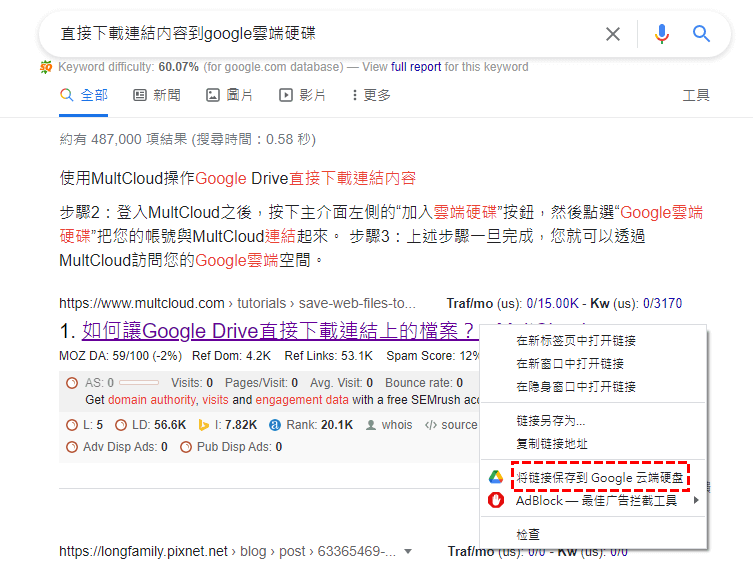
Task: Click the I: 7.82K Bing index value
Action: pyautogui.click(x=236, y=425)
